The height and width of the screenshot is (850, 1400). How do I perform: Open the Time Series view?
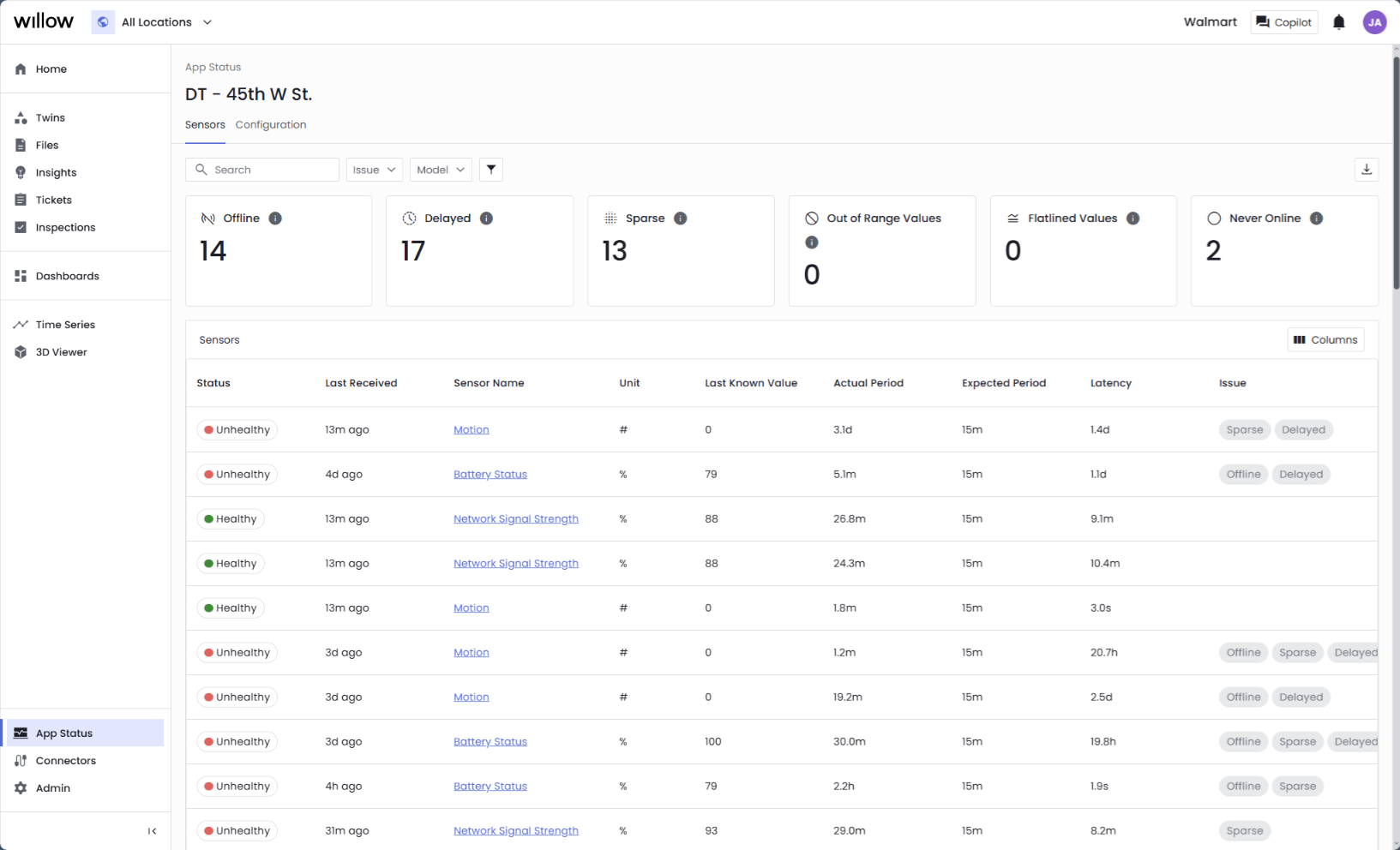(64, 325)
